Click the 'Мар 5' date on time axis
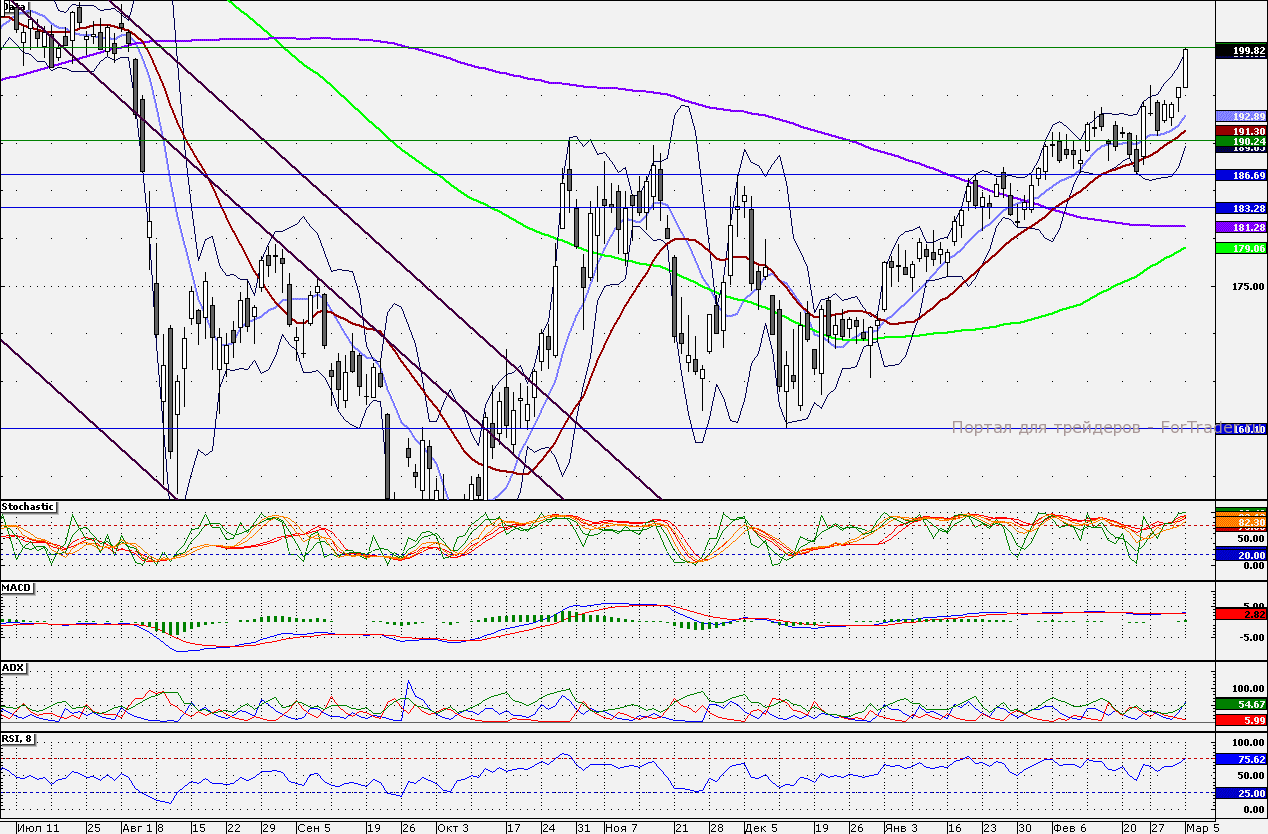This screenshot has width=1268, height=834. (x=1202, y=828)
